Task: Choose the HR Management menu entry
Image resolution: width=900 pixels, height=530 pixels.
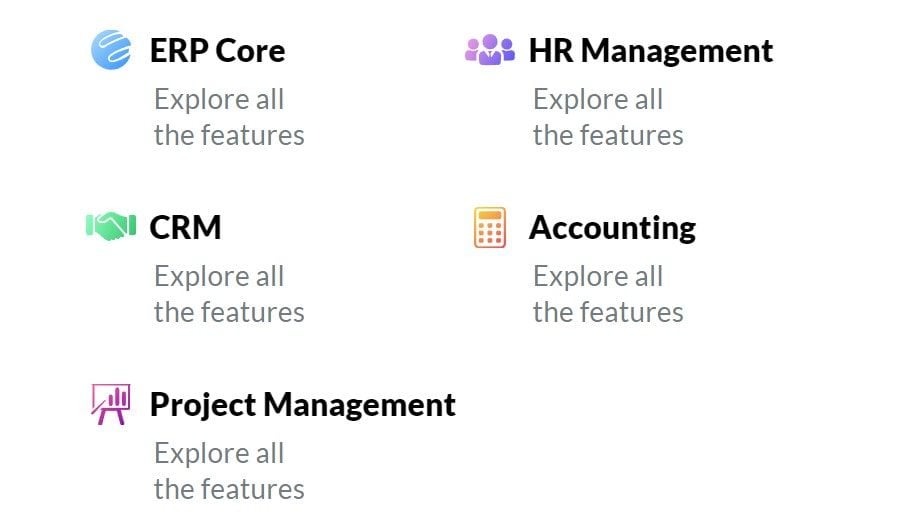Action: click(619, 90)
